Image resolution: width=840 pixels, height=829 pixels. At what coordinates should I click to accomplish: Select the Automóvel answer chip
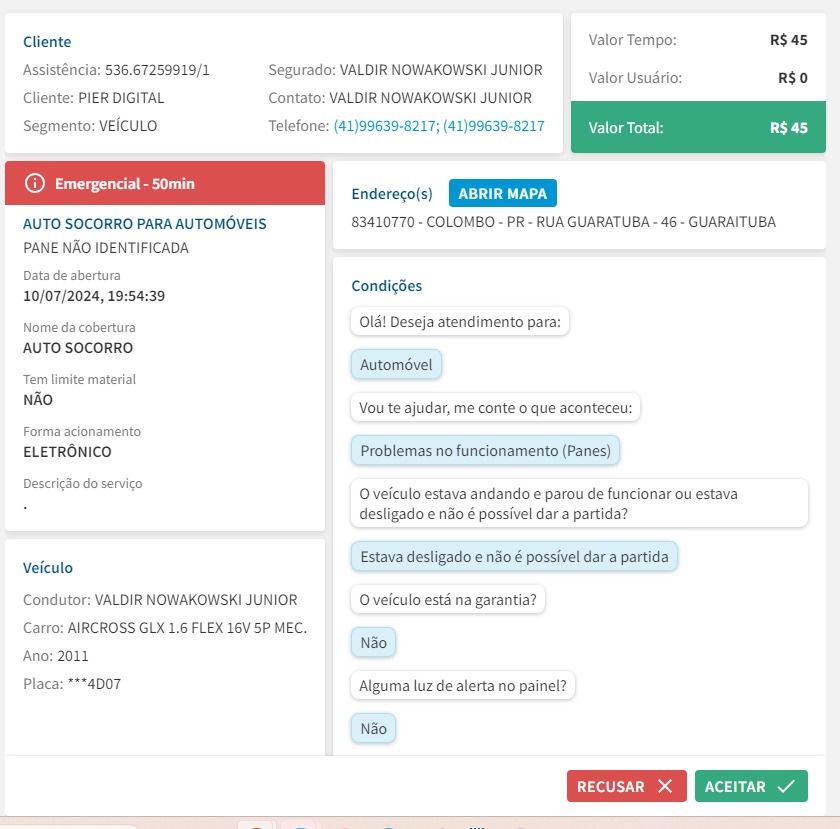click(396, 364)
